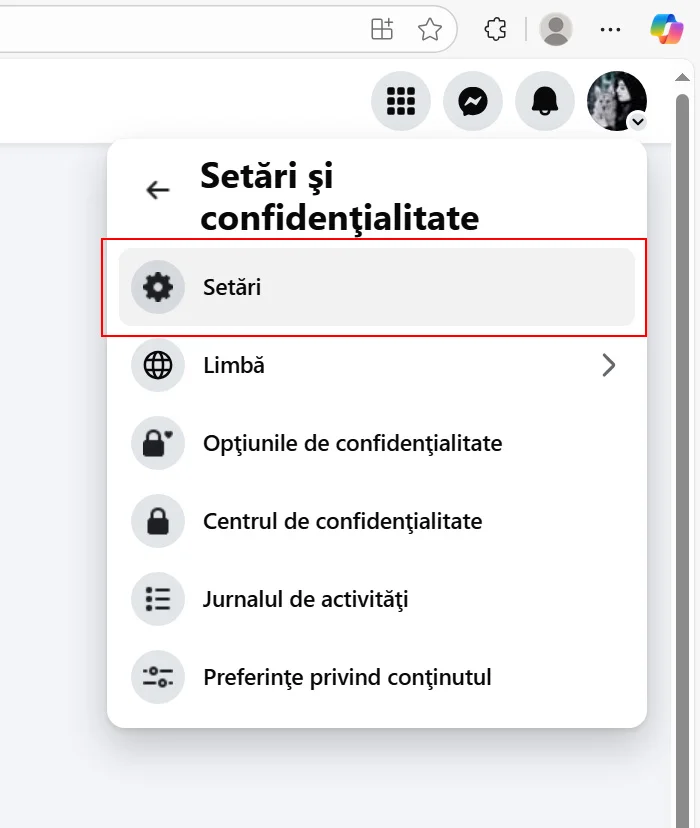700x828 pixels.
Task: Launch the Copilot sidebar icon
Action: pos(666,29)
